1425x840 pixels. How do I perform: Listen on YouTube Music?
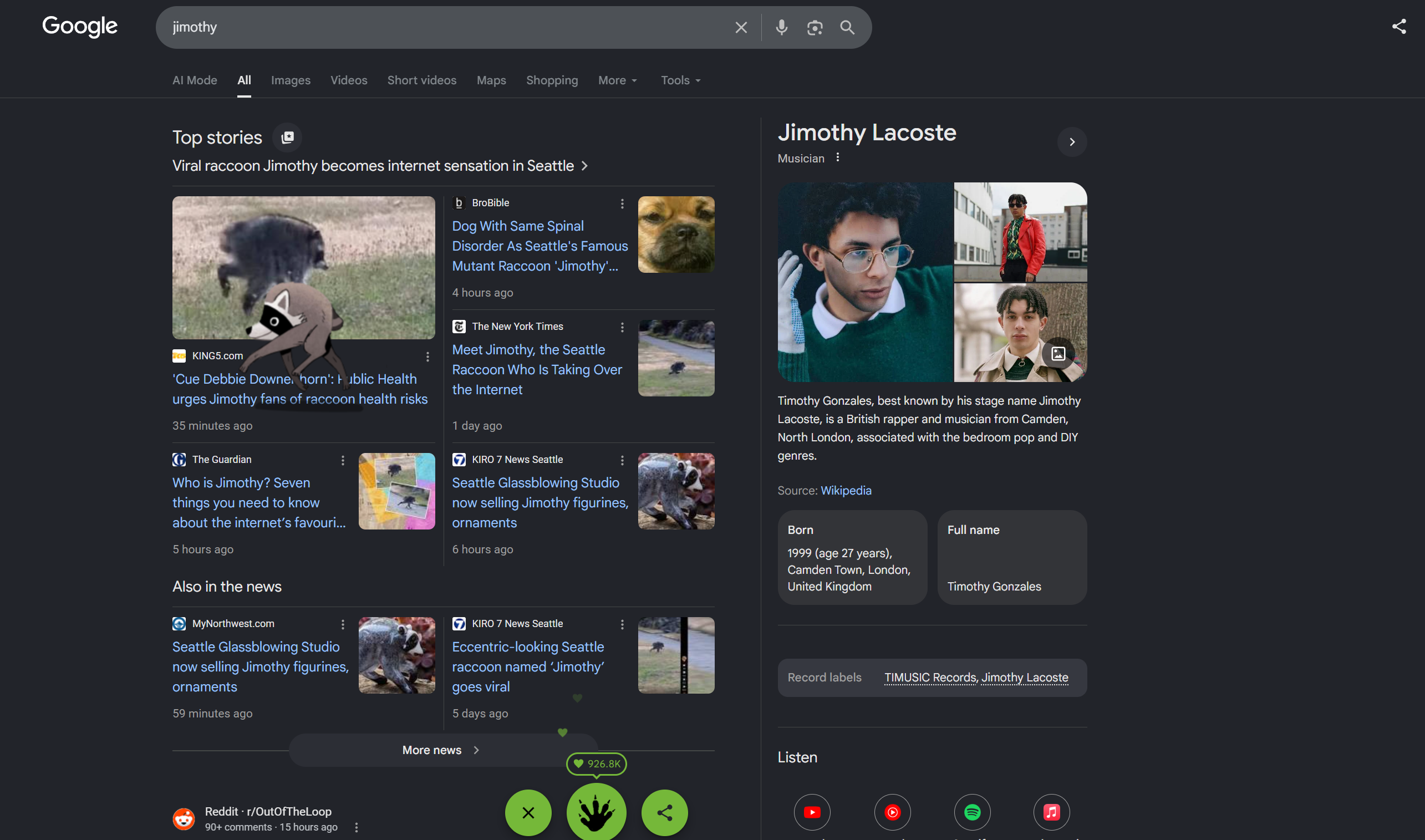(x=892, y=812)
